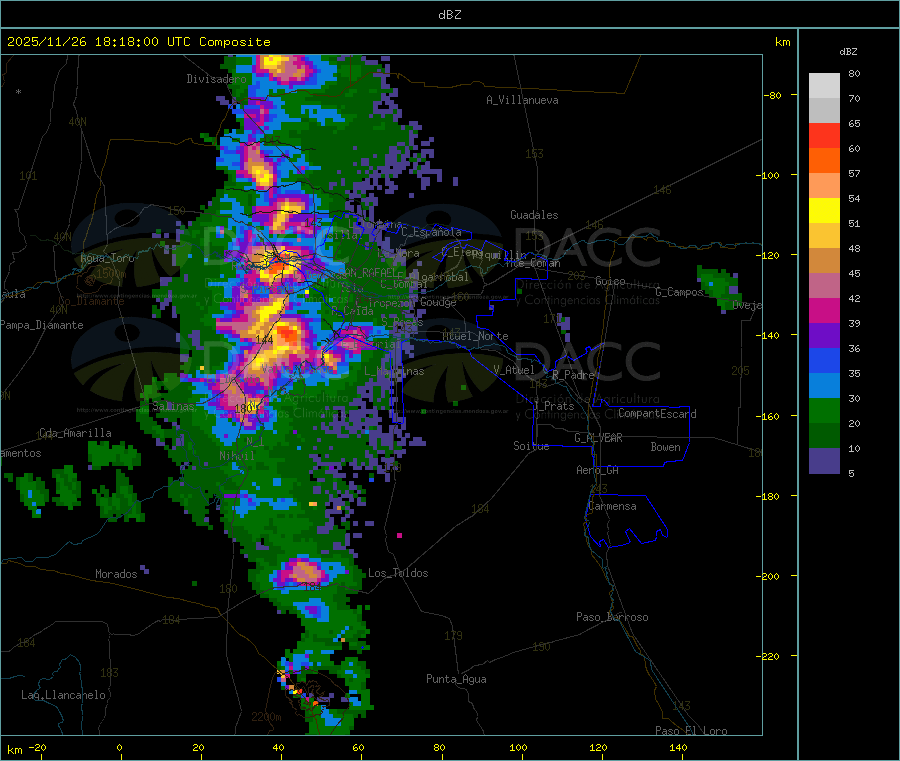Screen dimensions: 900x761
Task: Click the Carmensa map label
Action: (x=612, y=506)
